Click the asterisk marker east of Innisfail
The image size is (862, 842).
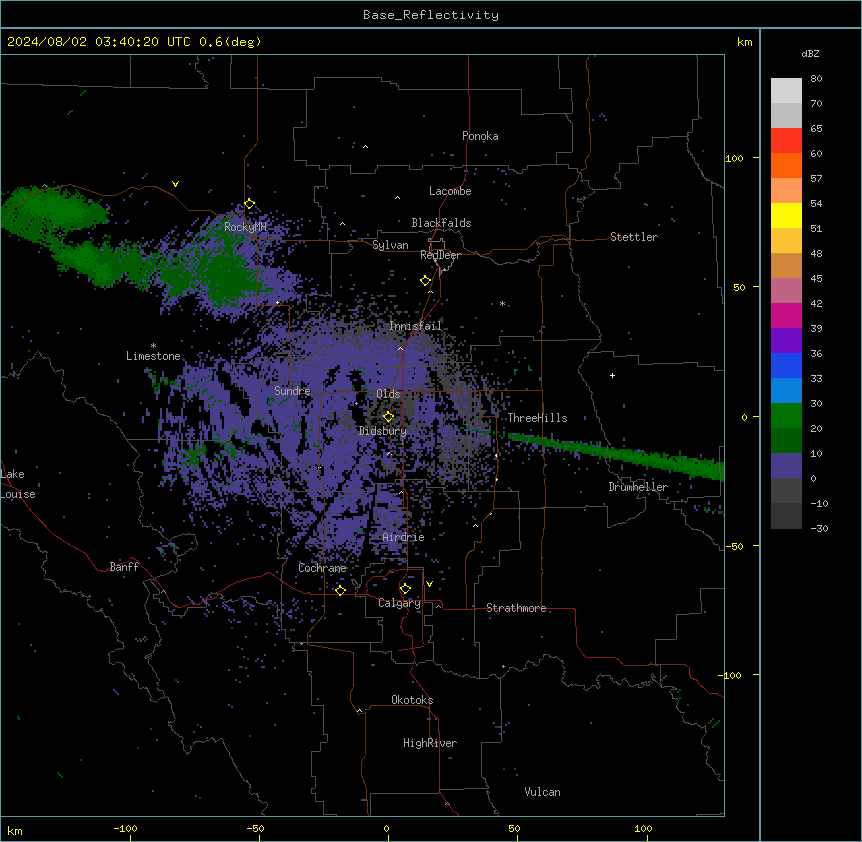502,303
